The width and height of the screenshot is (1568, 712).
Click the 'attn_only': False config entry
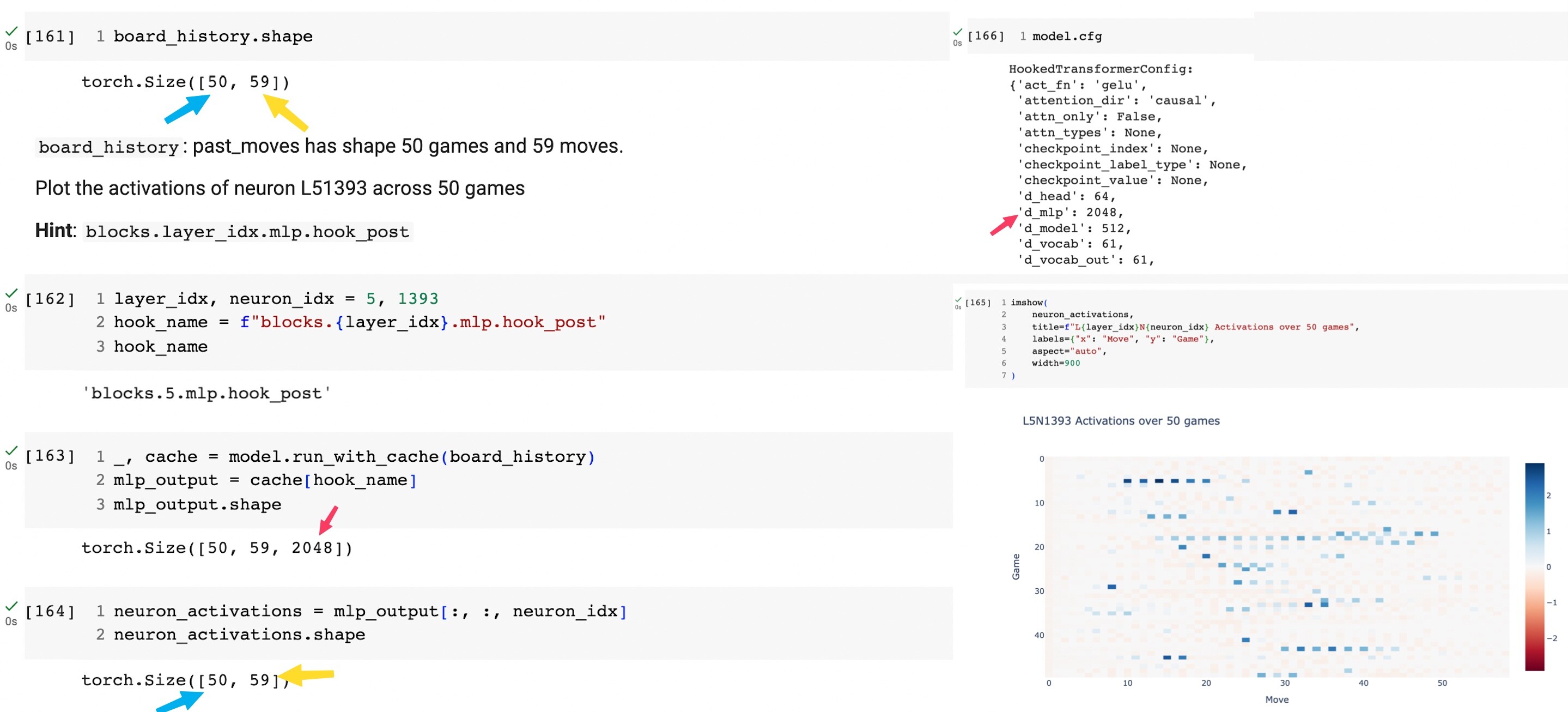point(1090,117)
